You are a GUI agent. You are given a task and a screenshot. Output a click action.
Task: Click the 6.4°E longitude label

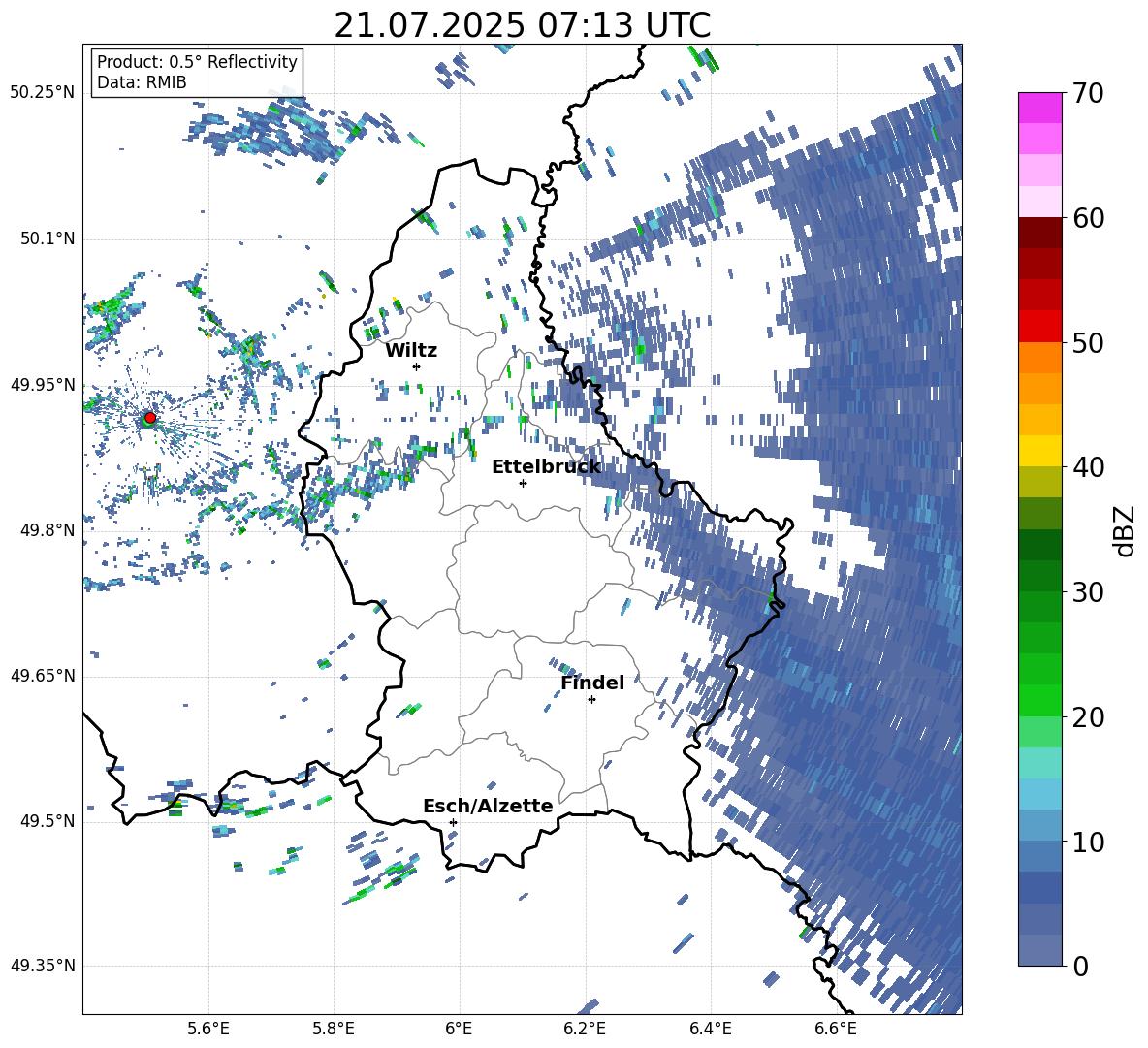coord(710,1029)
